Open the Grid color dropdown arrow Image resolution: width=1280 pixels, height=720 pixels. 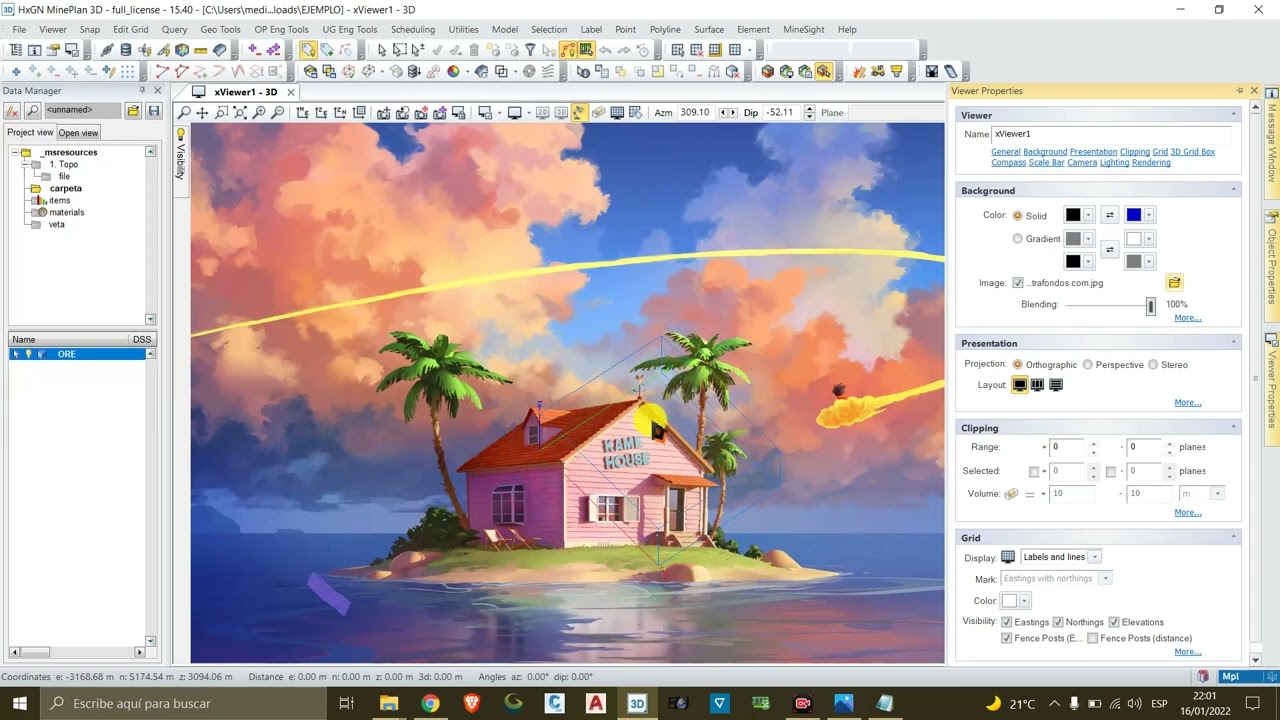[1026, 601]
